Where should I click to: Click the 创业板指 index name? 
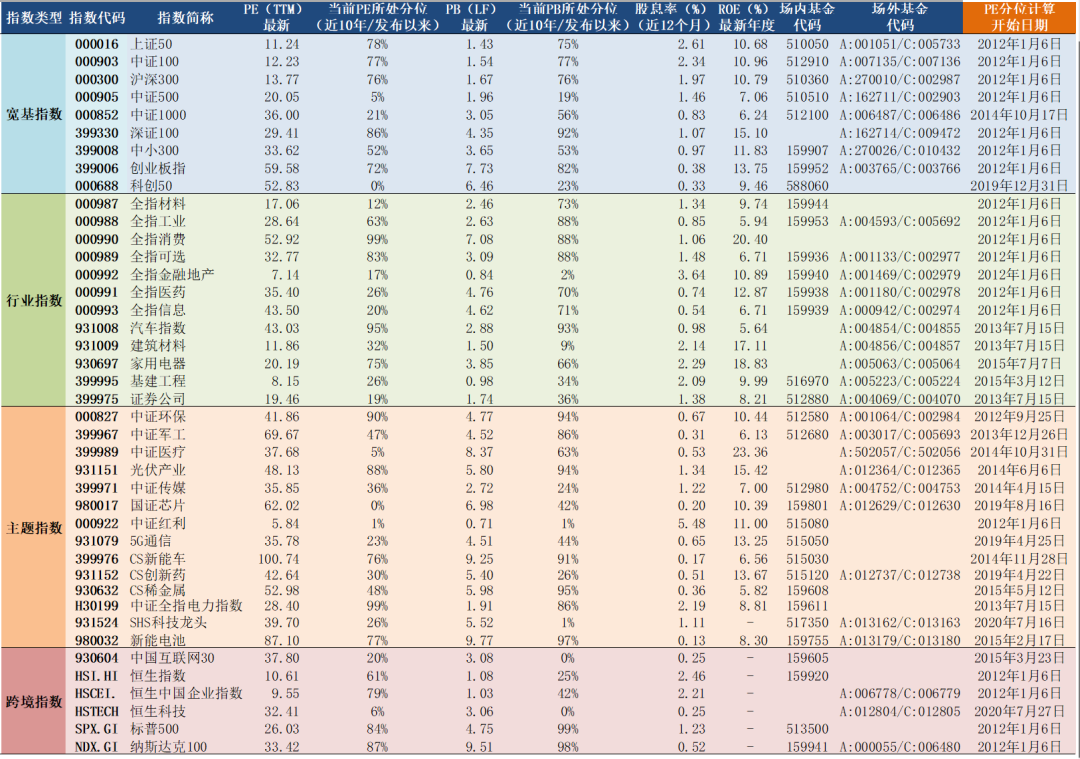coord(158,168)
